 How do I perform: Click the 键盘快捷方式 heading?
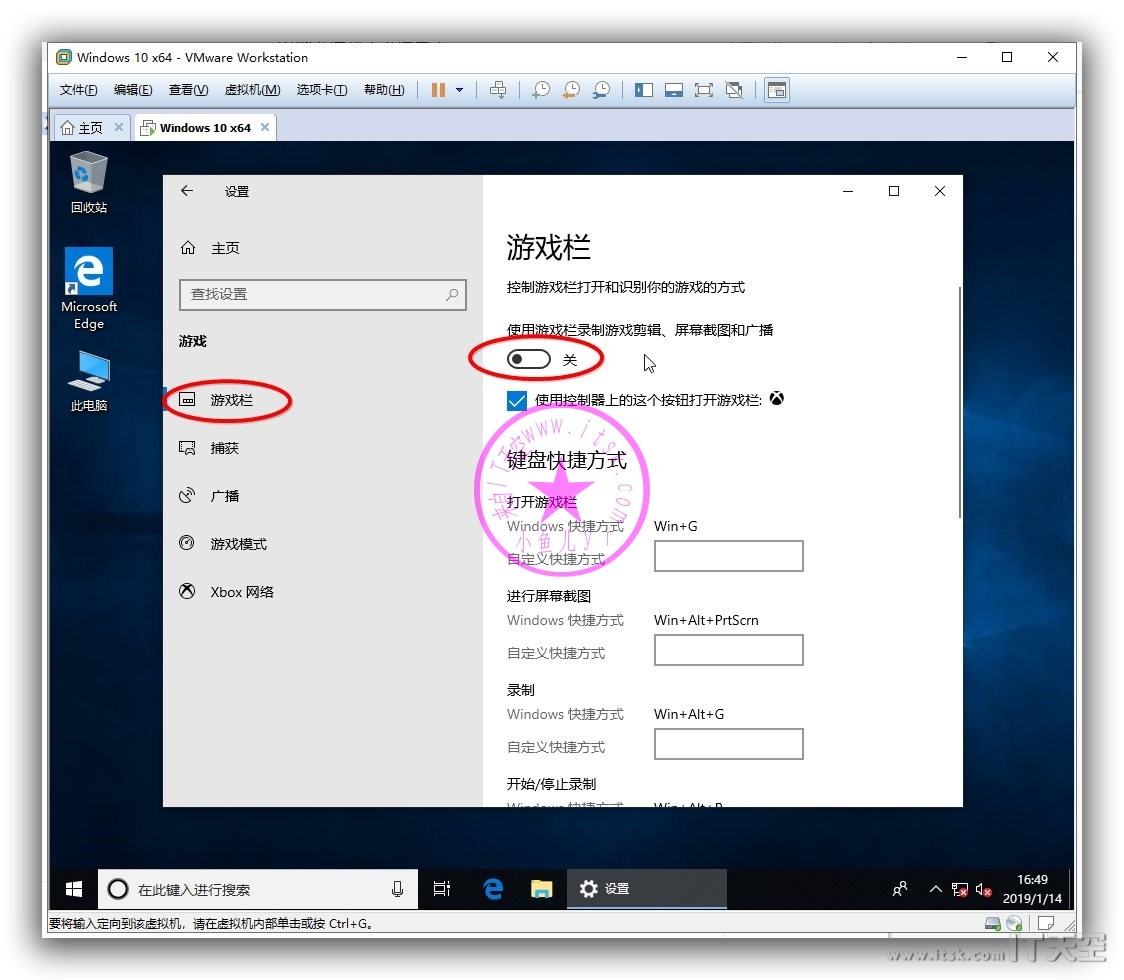[566, 460]
